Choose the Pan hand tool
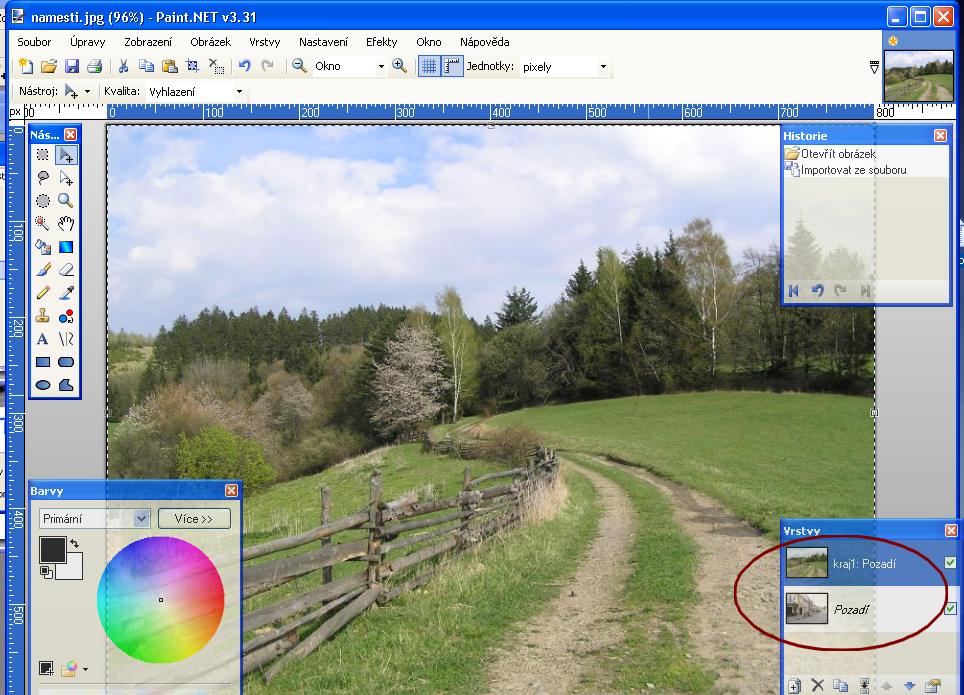Viewport: 964px width, 695px height. 66,223
